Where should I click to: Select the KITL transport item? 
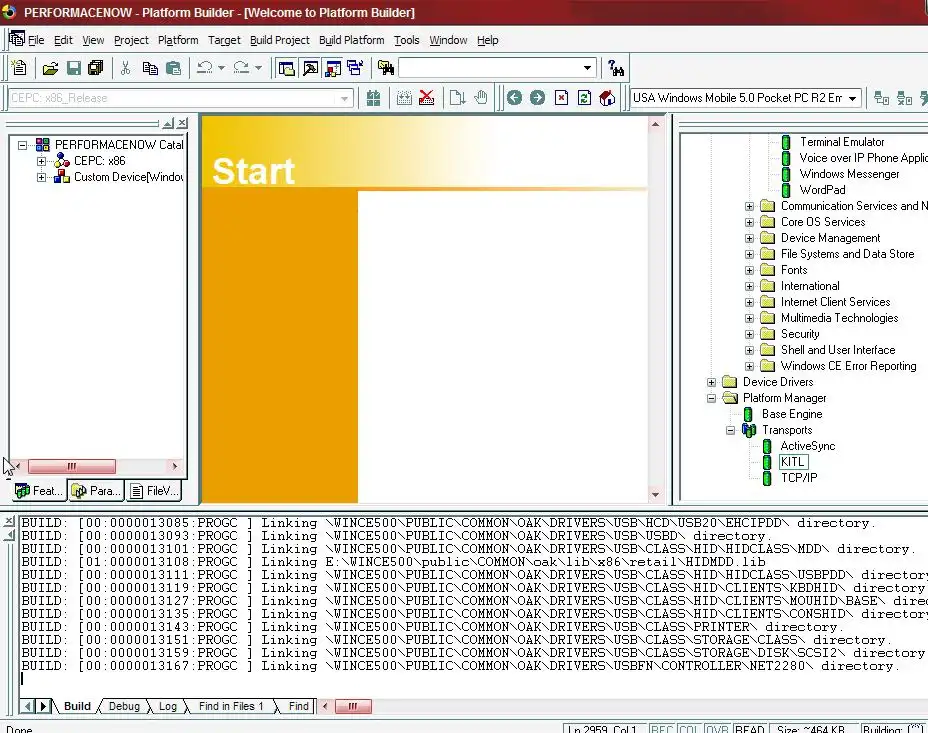pos(792,462)
